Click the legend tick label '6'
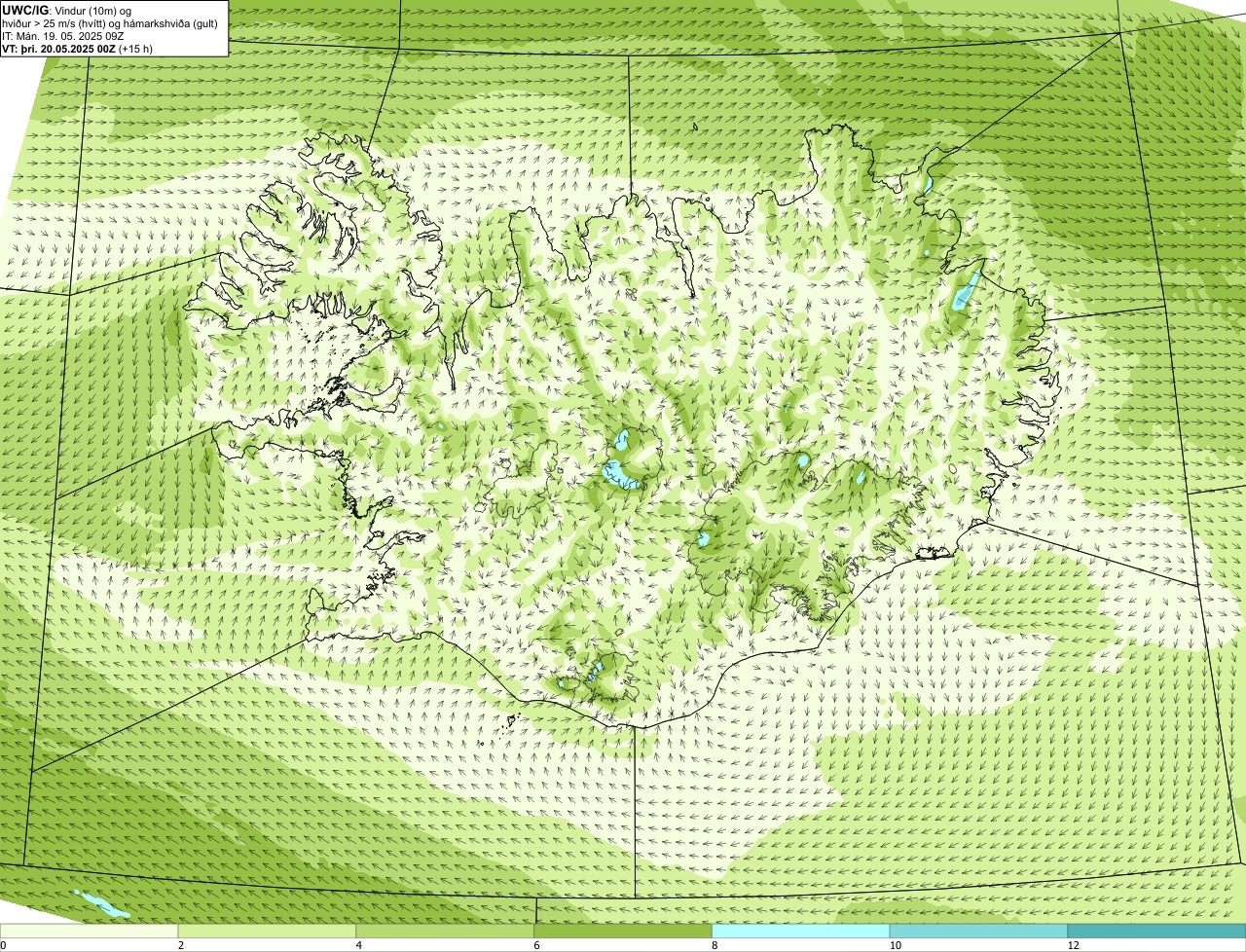1246x952 pixels. pyautogui.click(x=536, y=945)
